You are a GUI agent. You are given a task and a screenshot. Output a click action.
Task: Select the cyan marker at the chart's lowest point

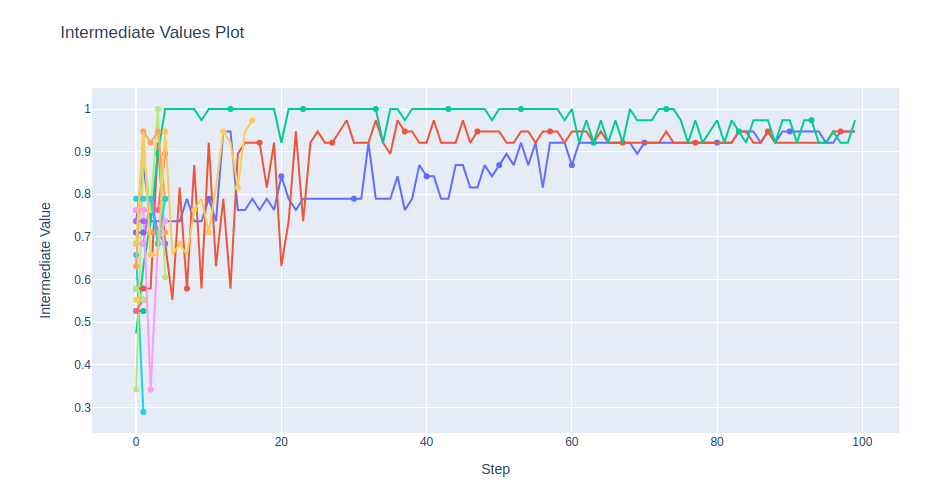coord(143,412)
